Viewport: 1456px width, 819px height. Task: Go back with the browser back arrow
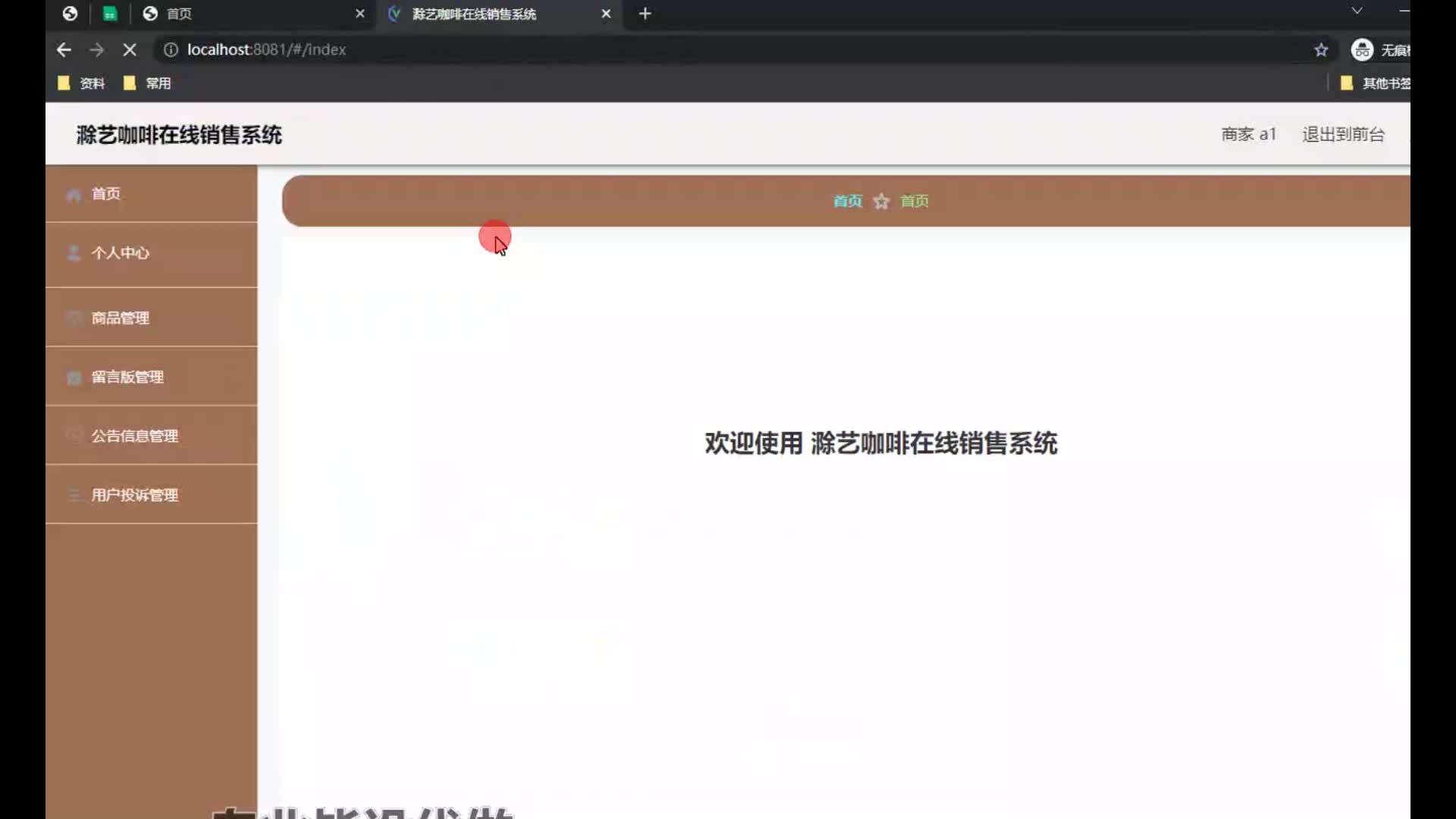pyautogui.click(x=64, y=49)
